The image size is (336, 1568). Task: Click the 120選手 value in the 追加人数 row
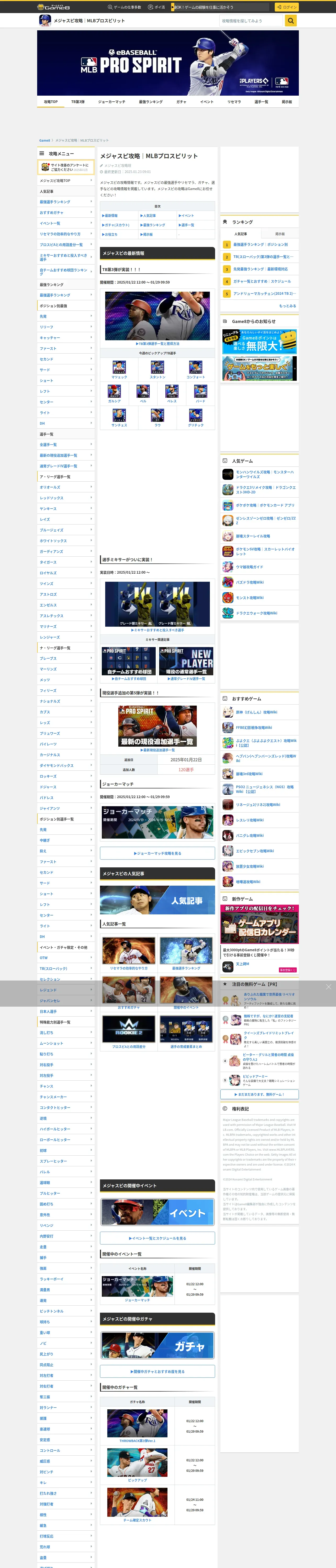tap(186, 770)
